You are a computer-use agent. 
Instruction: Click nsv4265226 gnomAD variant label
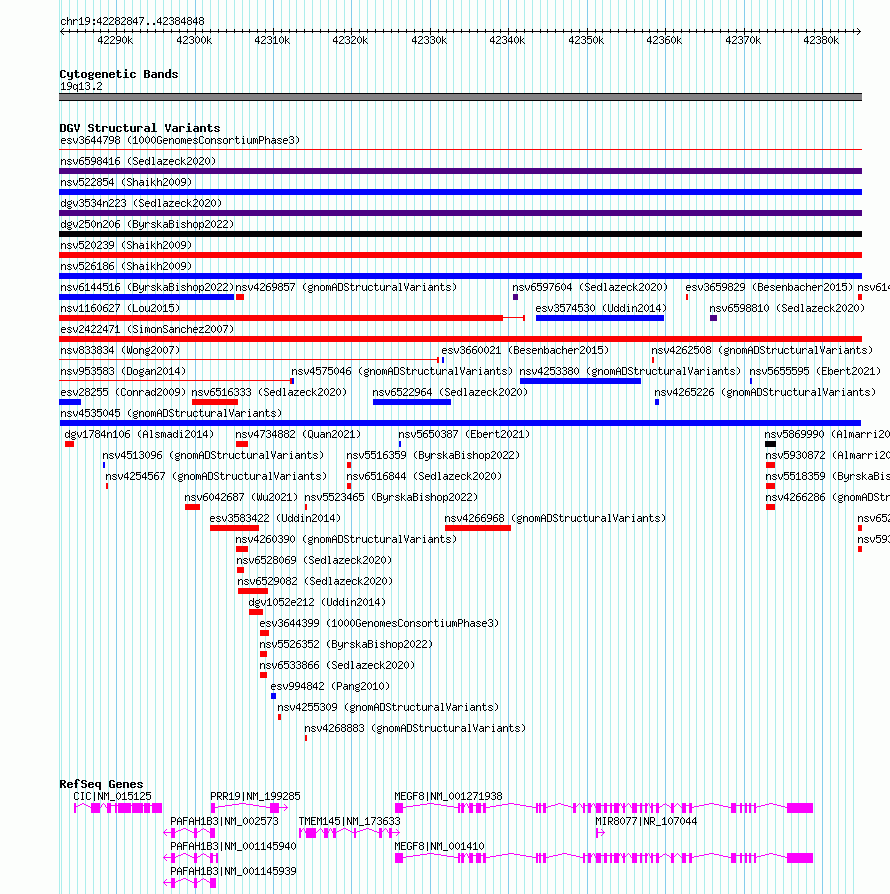coord(765,393)
